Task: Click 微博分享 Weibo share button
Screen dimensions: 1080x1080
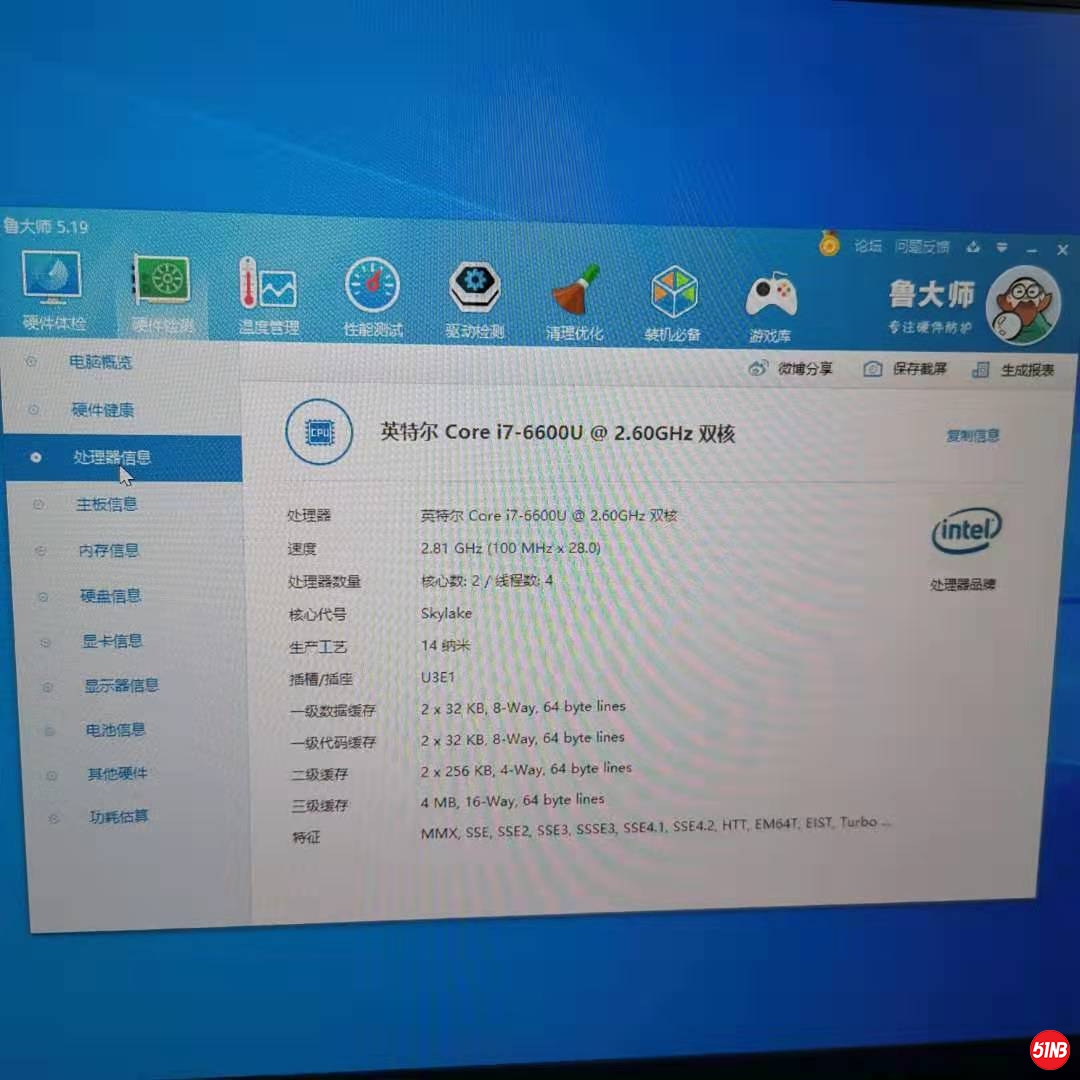Action: (x=791, y=369)
